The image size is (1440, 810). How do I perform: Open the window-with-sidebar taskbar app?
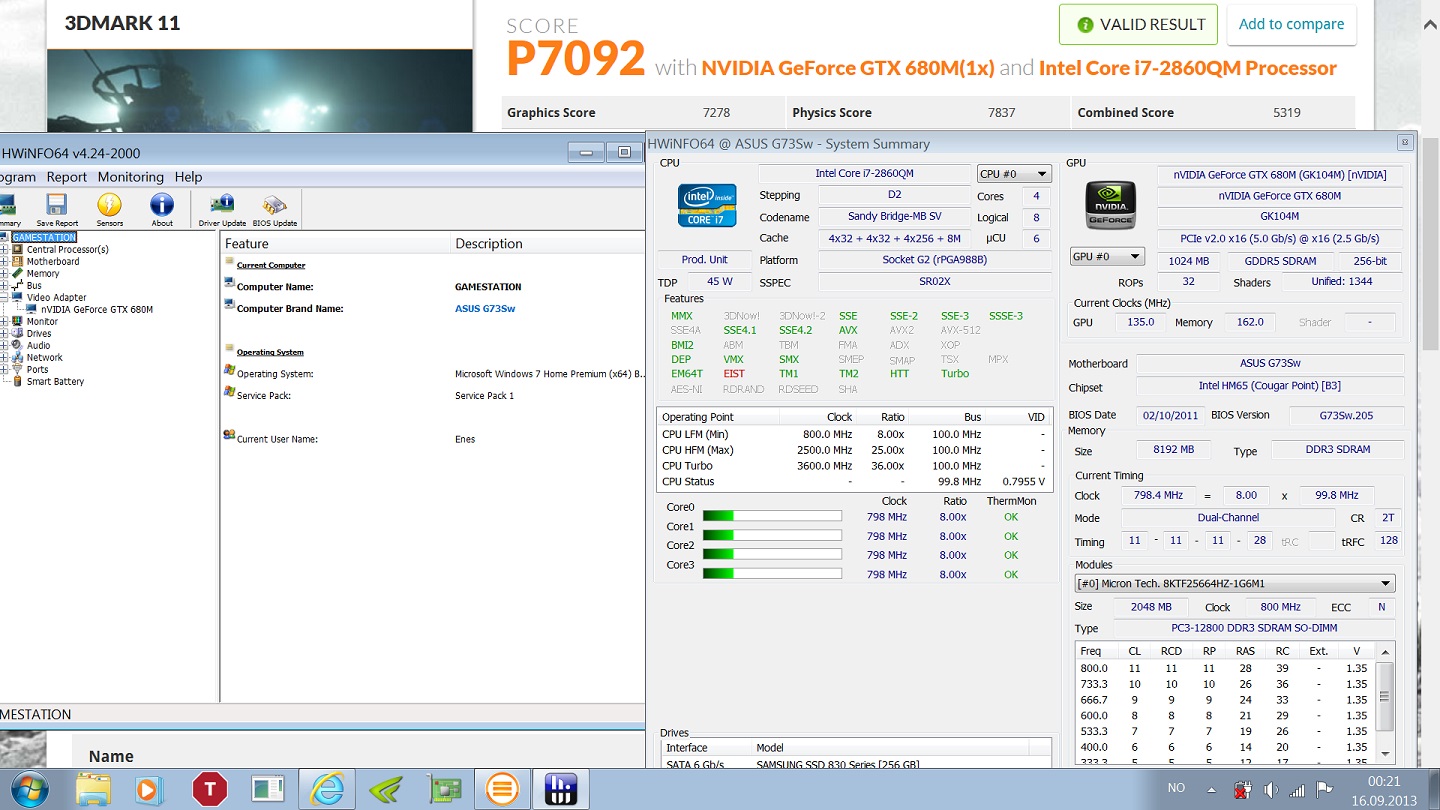pyautogui.click(x=268, y=790)
